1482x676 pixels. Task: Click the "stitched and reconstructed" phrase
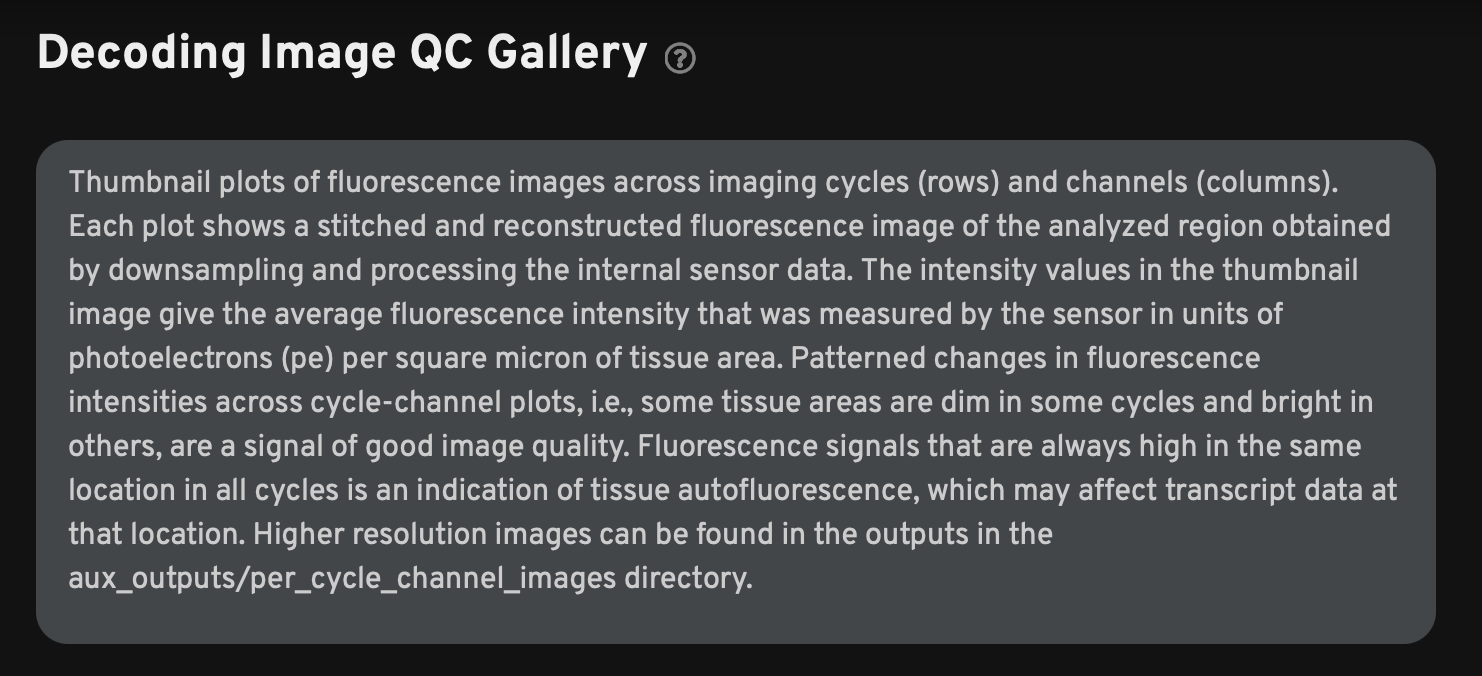[499, 227]
